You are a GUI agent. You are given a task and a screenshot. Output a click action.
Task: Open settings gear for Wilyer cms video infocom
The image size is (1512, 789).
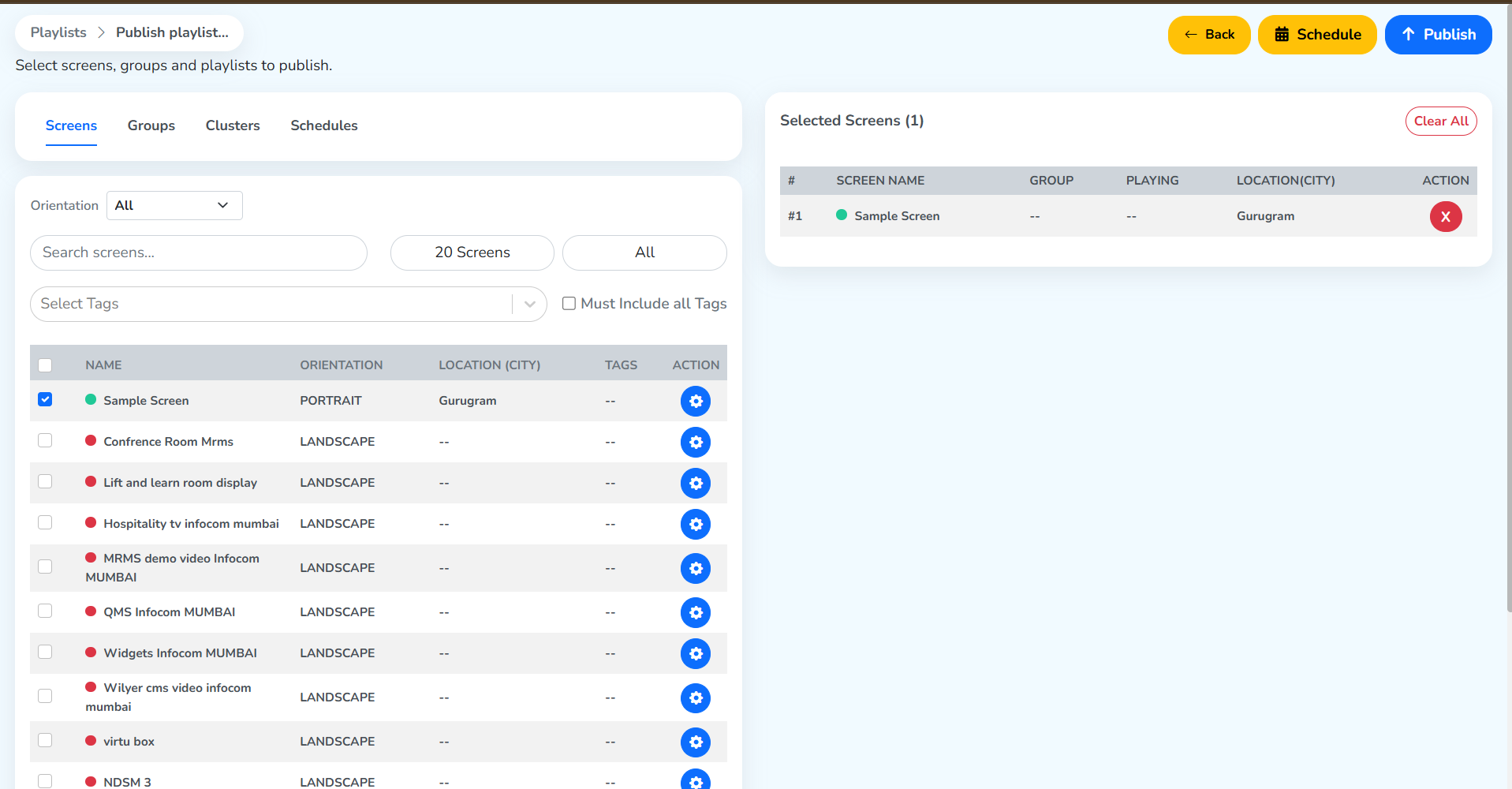696,697
